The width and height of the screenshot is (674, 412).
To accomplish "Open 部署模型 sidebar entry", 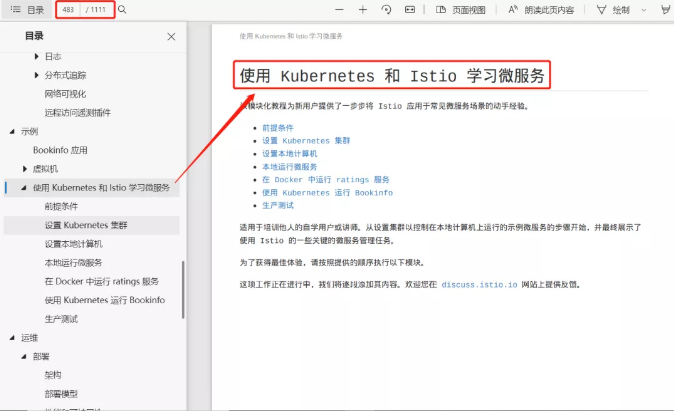I will pos(61,394).
